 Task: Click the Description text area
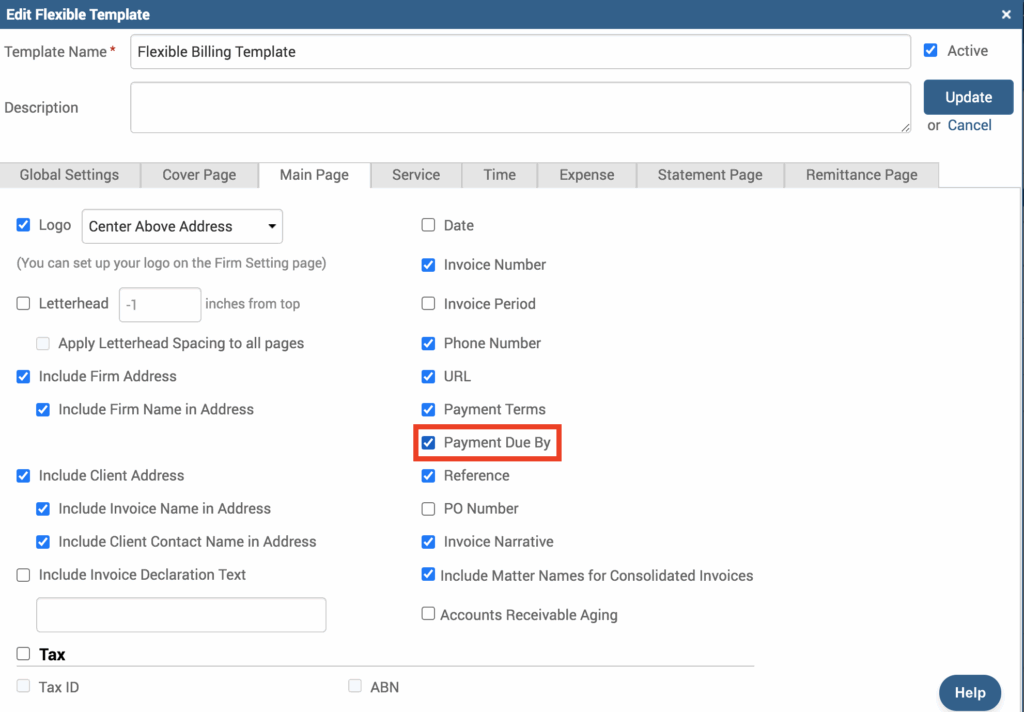520,107
